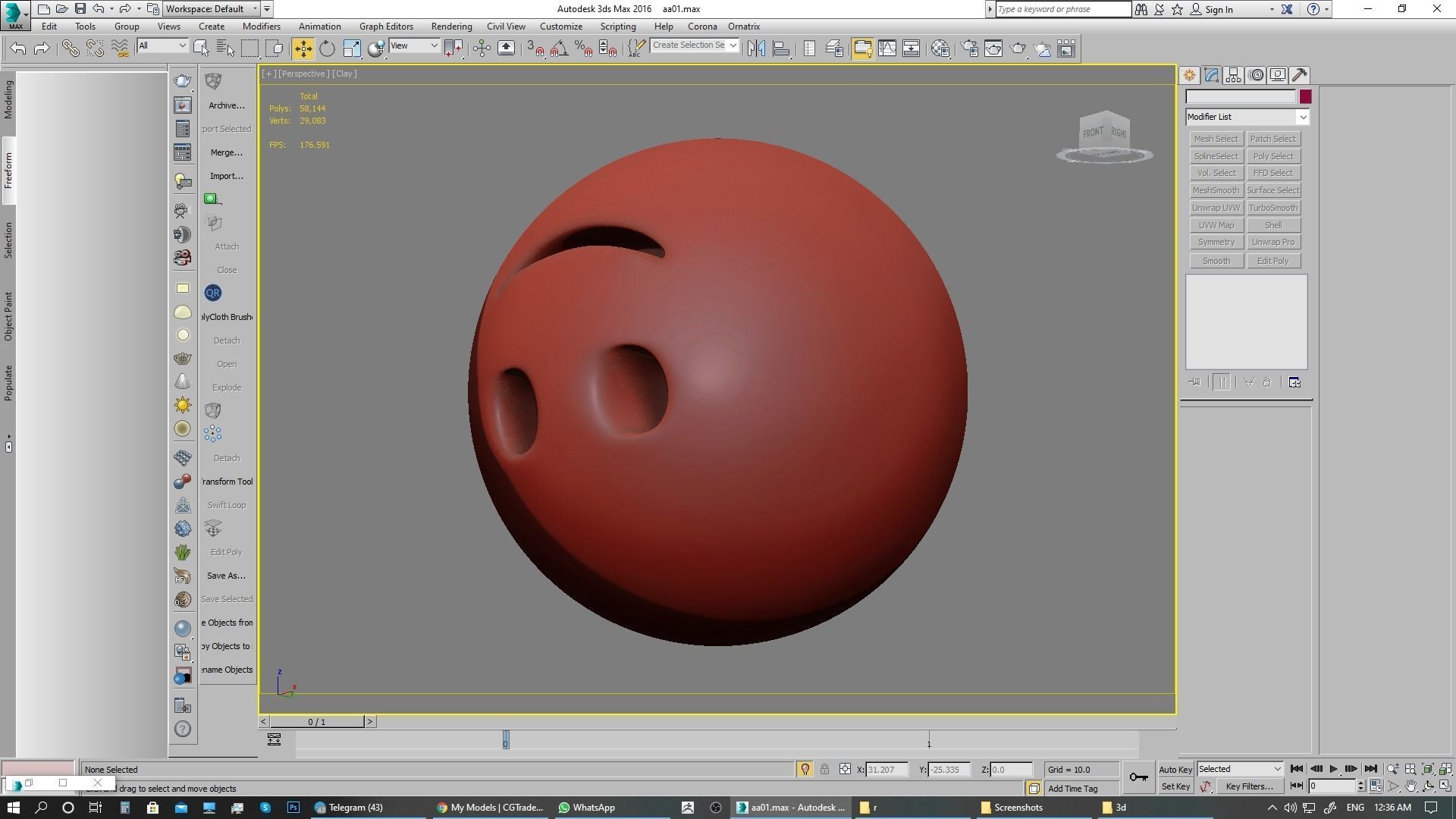Viewport: 1456px width, 819px height.
Task: Open the Motion panel tab icon
Action: pyautogui.click(x=1256, y=75)
